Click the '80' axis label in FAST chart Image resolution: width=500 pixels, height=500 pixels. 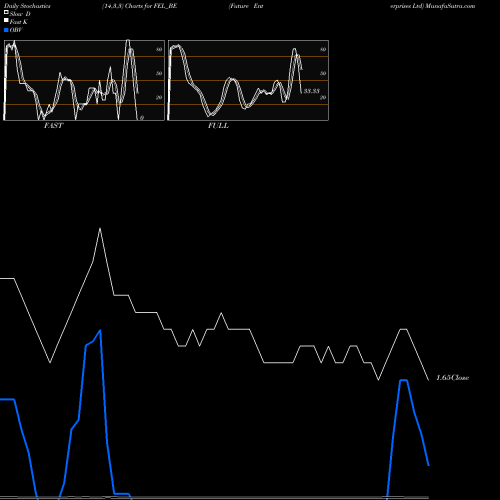click(x=159, y=49)
